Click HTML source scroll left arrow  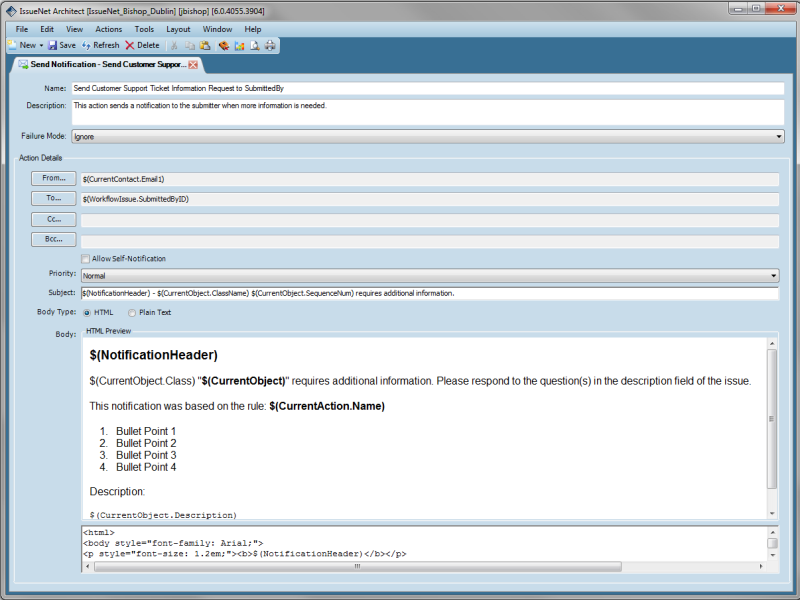pos(87,566)
